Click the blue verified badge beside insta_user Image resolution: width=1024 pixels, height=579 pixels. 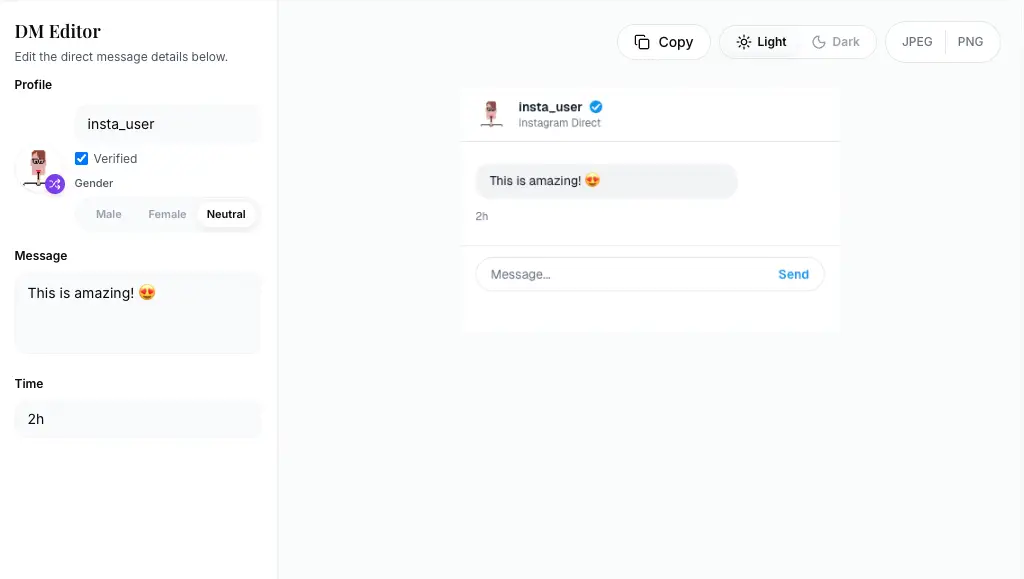click(x=596, y=106)
